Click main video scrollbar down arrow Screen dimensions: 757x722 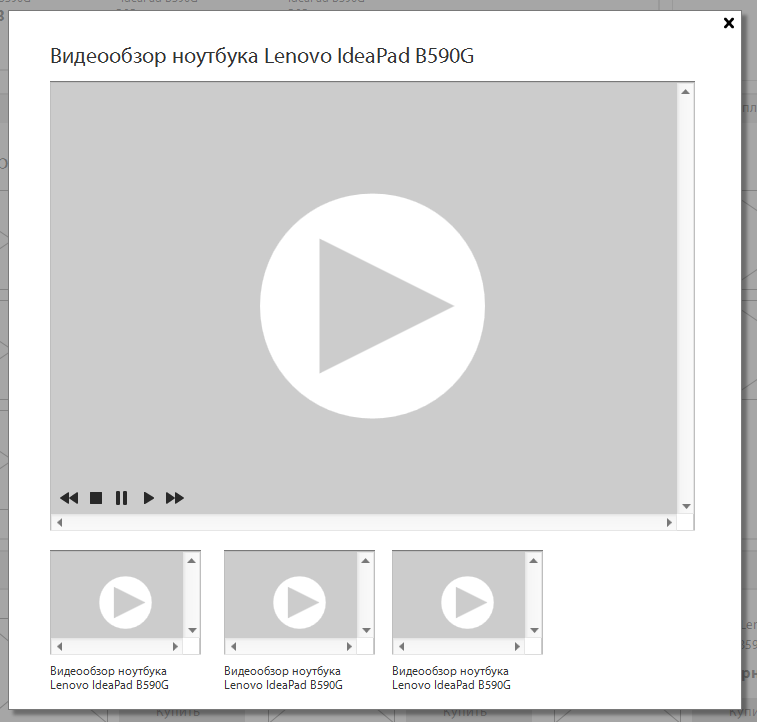(x=686, y=506)
